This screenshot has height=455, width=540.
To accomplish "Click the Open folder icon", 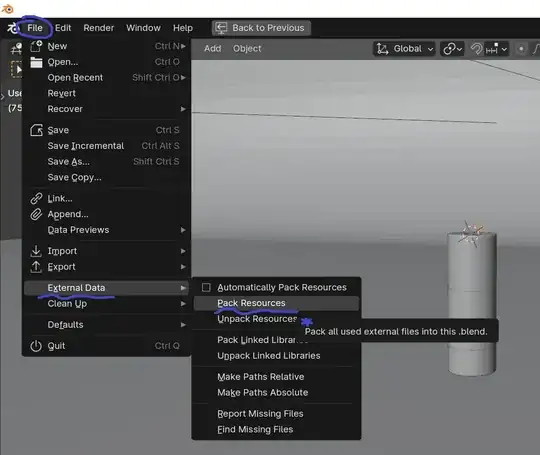I will coord(36,62).
